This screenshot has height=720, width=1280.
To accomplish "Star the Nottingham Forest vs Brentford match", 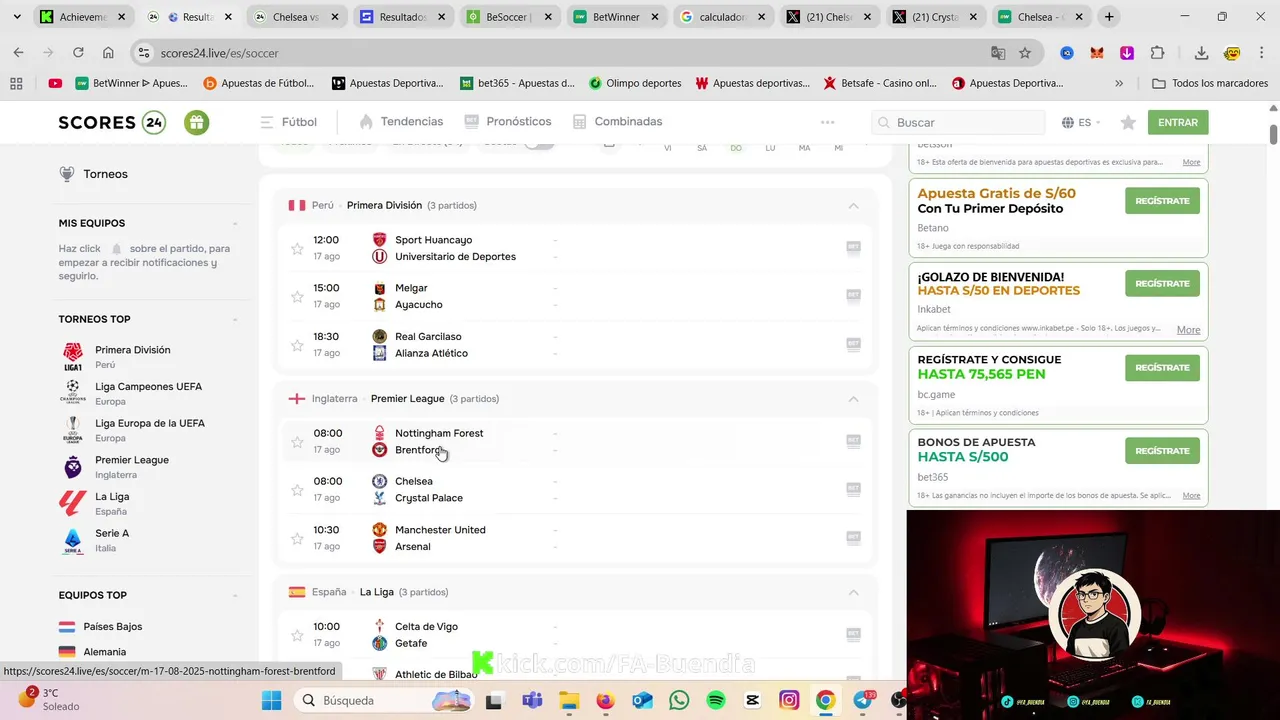I will [297, 442].
